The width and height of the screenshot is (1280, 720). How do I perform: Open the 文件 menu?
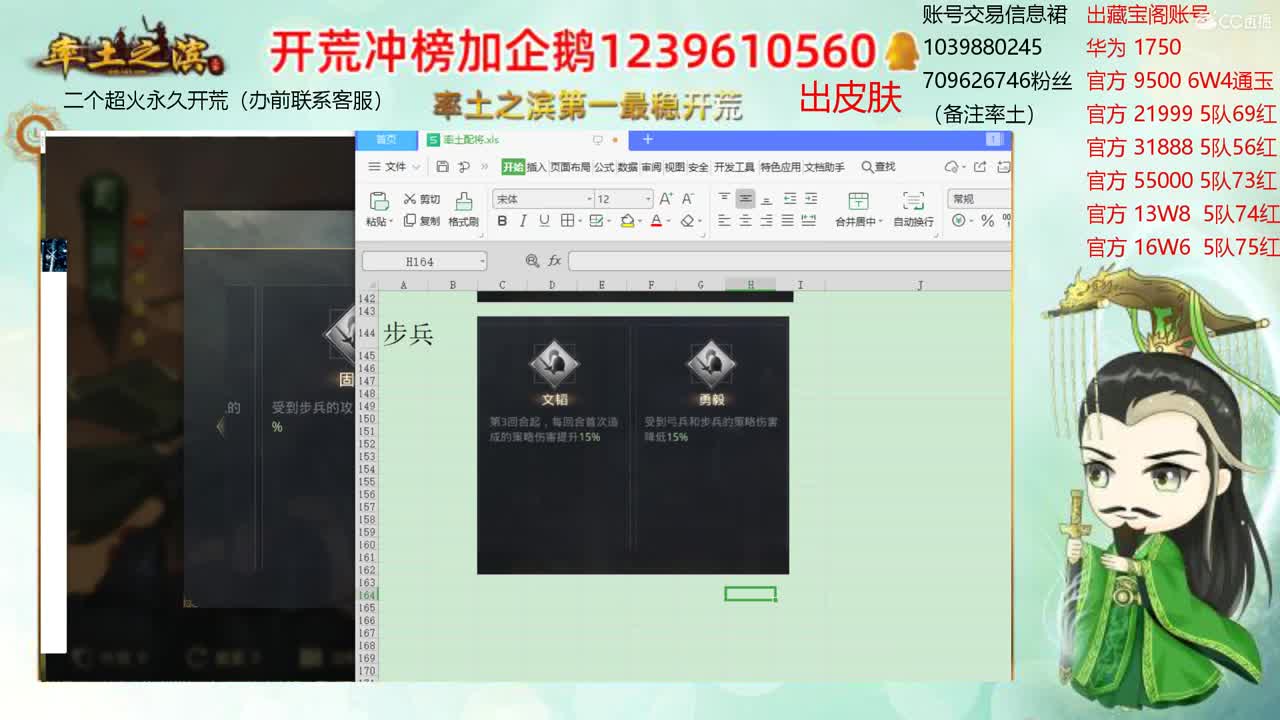(389, 167)
